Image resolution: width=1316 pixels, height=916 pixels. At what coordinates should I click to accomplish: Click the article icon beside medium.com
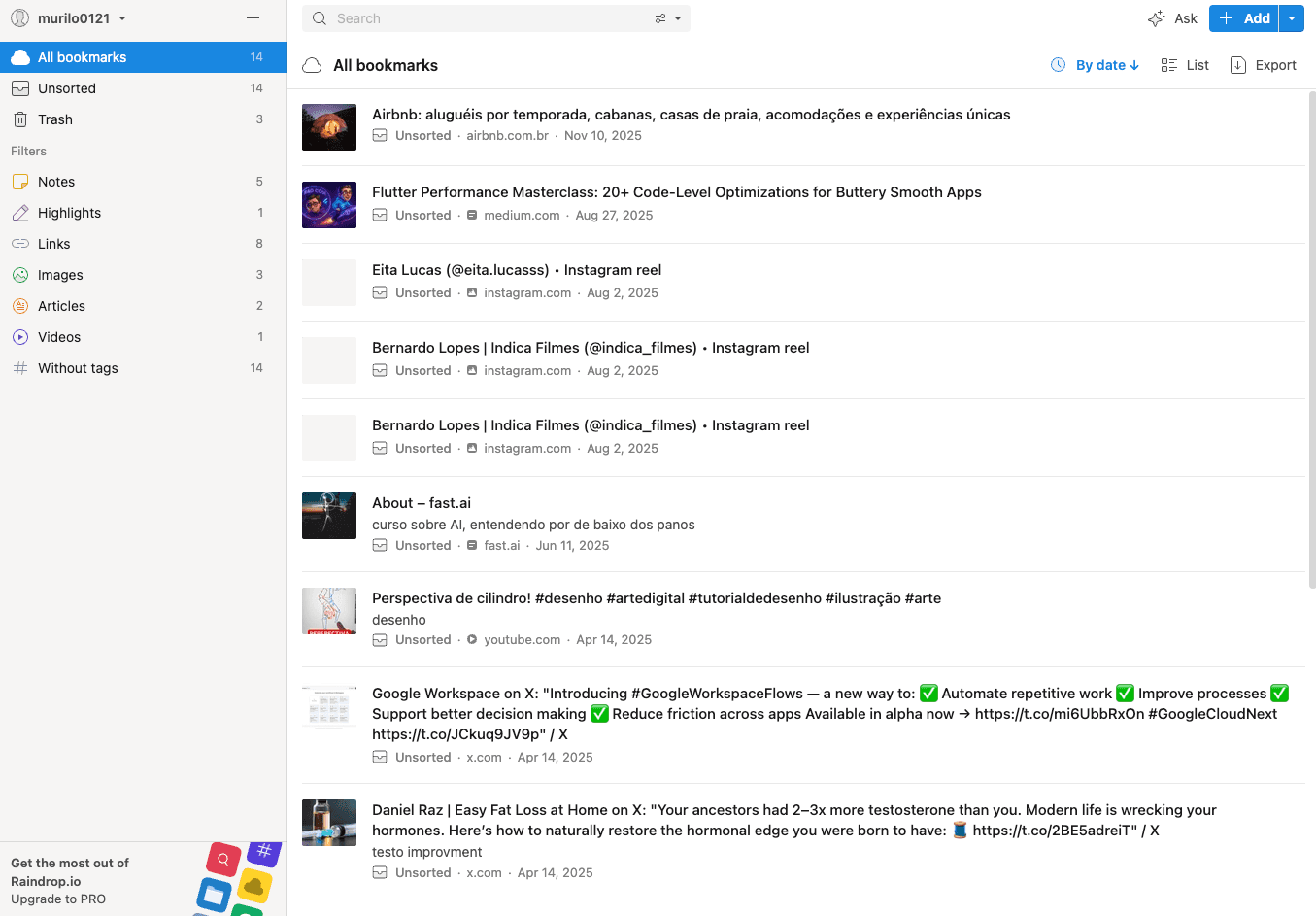coord(472,216)
